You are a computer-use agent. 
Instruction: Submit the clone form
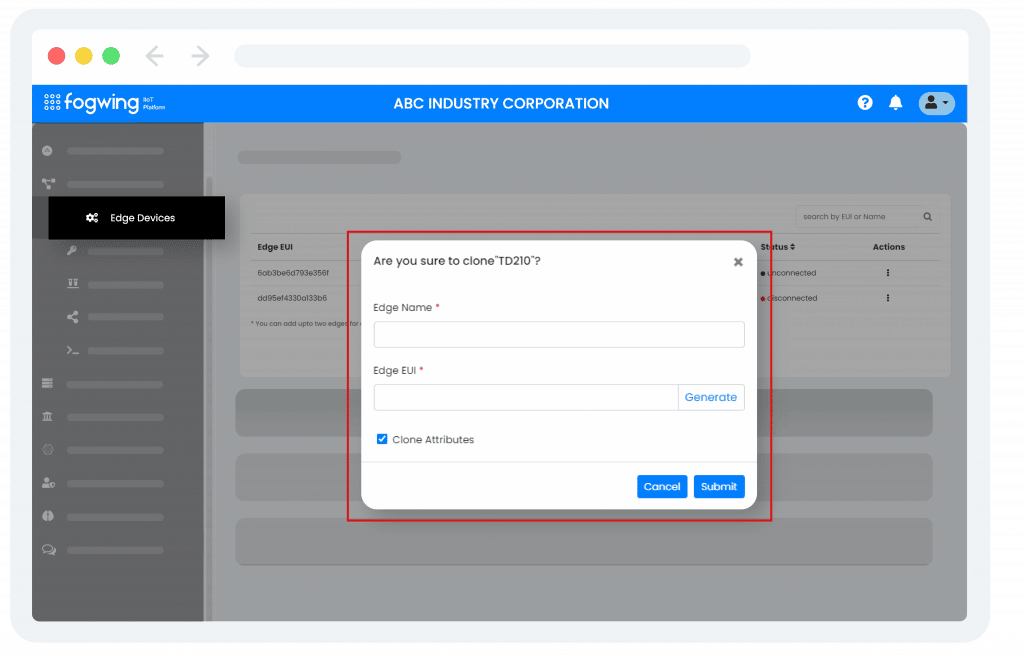[718, 487]
